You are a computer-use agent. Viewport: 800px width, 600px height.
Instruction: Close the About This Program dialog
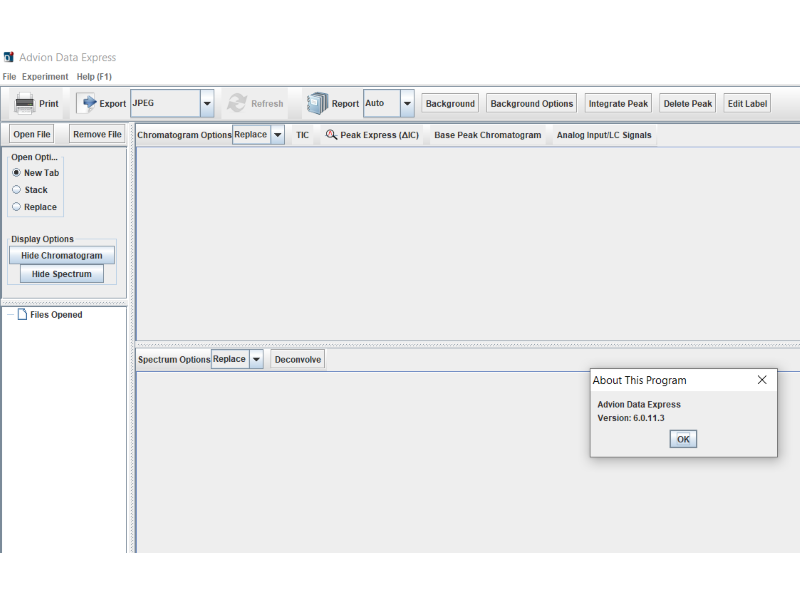tap(762, 380)
